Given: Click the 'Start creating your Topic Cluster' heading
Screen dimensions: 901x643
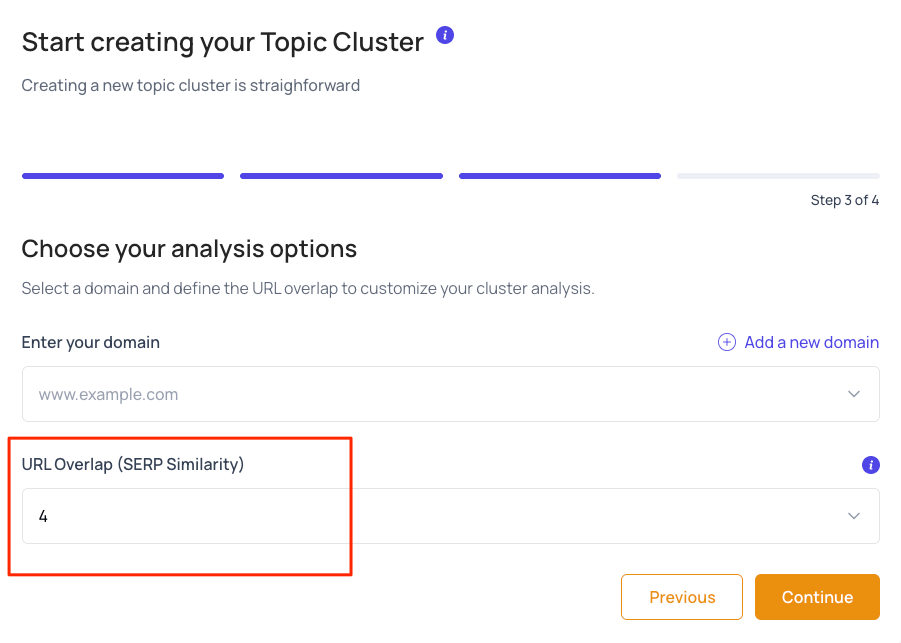Looking at the screenshot, I should coord(223,42).
